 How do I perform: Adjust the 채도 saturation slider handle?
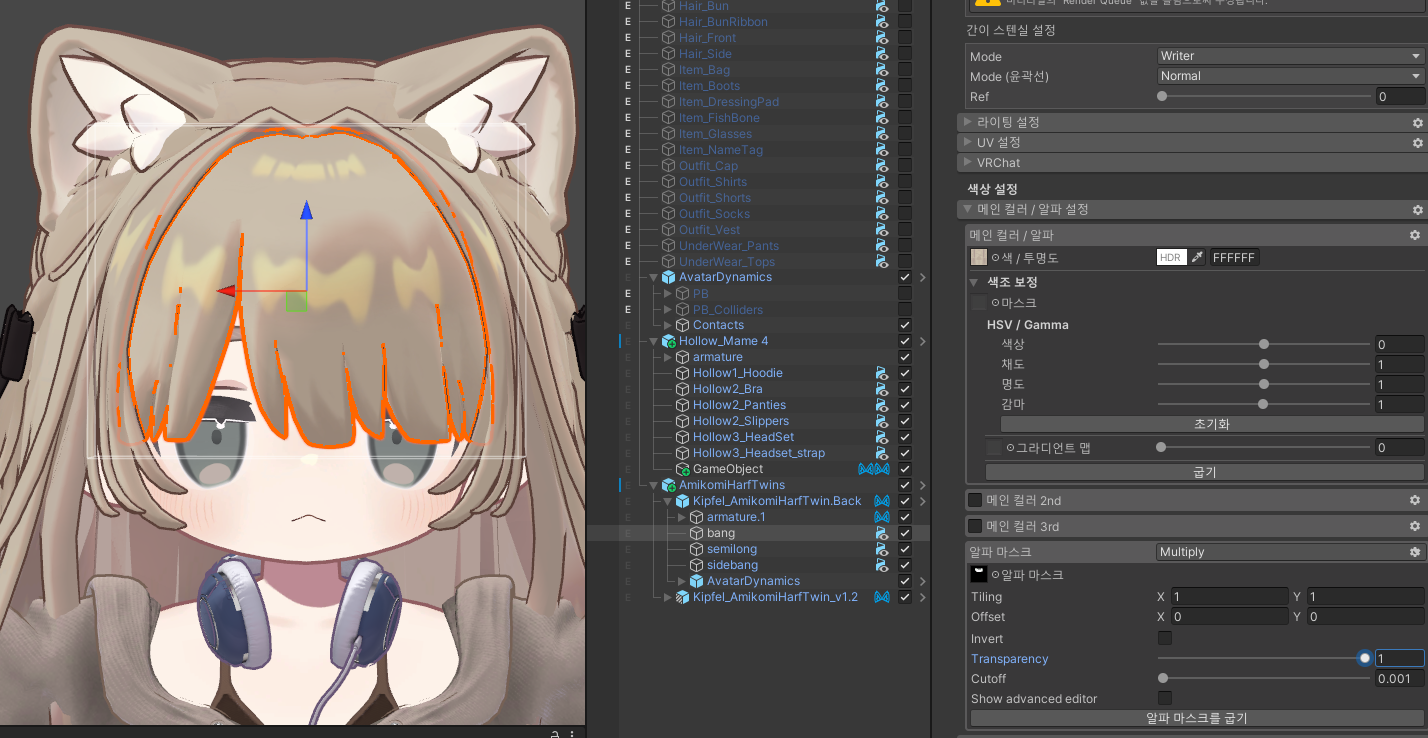pos(1264,365)
